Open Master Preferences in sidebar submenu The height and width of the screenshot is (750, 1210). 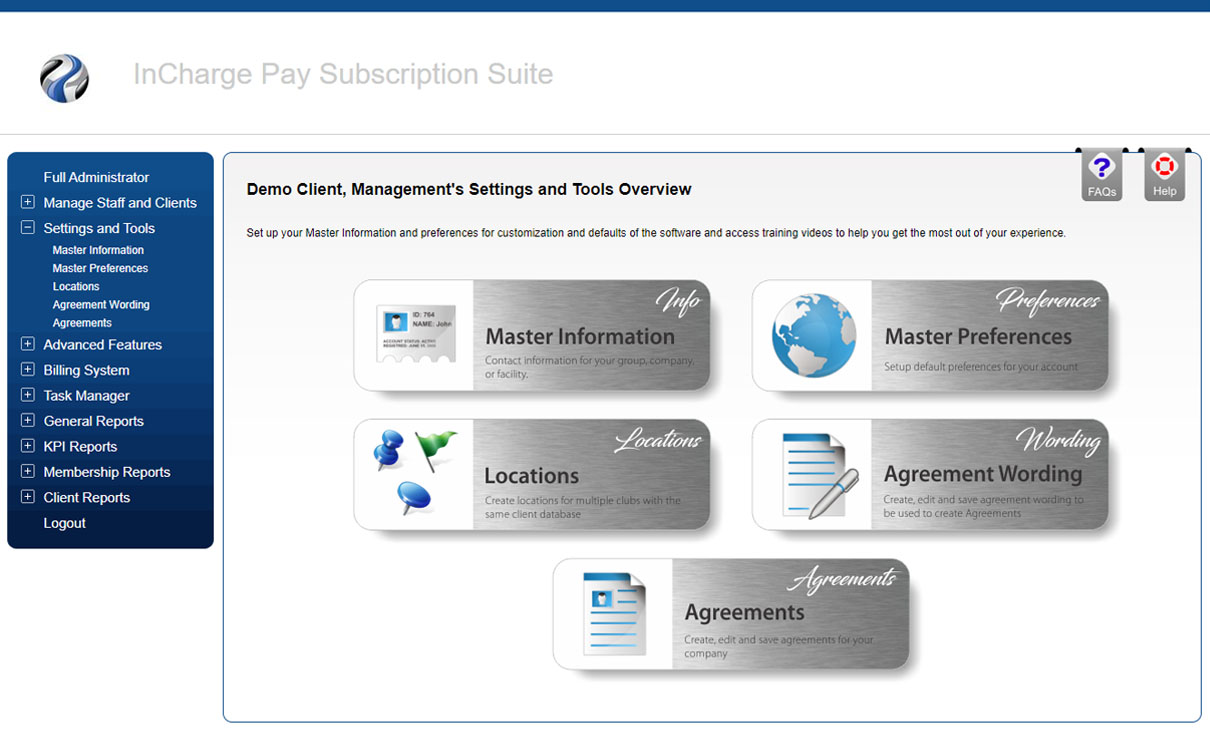[100, 268]
